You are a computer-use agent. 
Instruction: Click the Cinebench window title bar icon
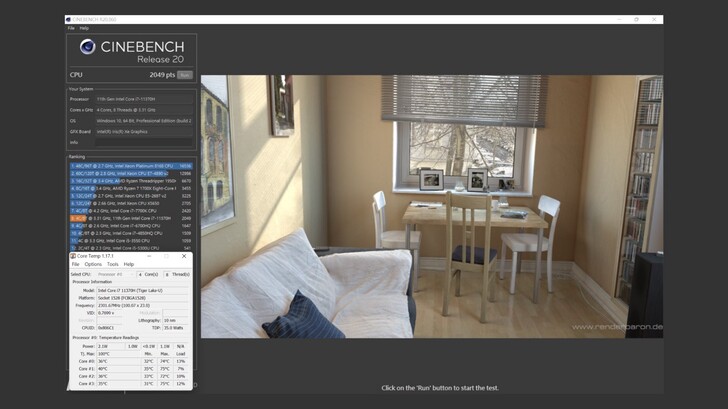(x=69, y=19)
